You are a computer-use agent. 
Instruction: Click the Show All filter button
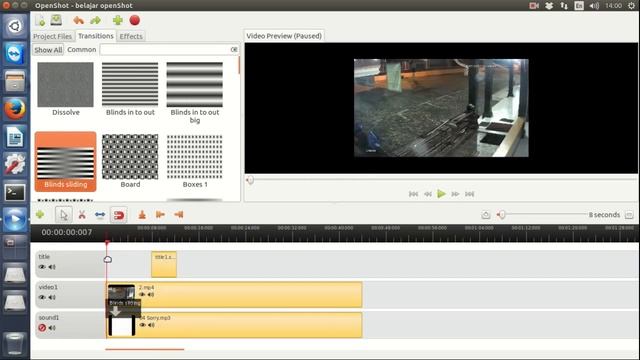(x=48, y=50)
